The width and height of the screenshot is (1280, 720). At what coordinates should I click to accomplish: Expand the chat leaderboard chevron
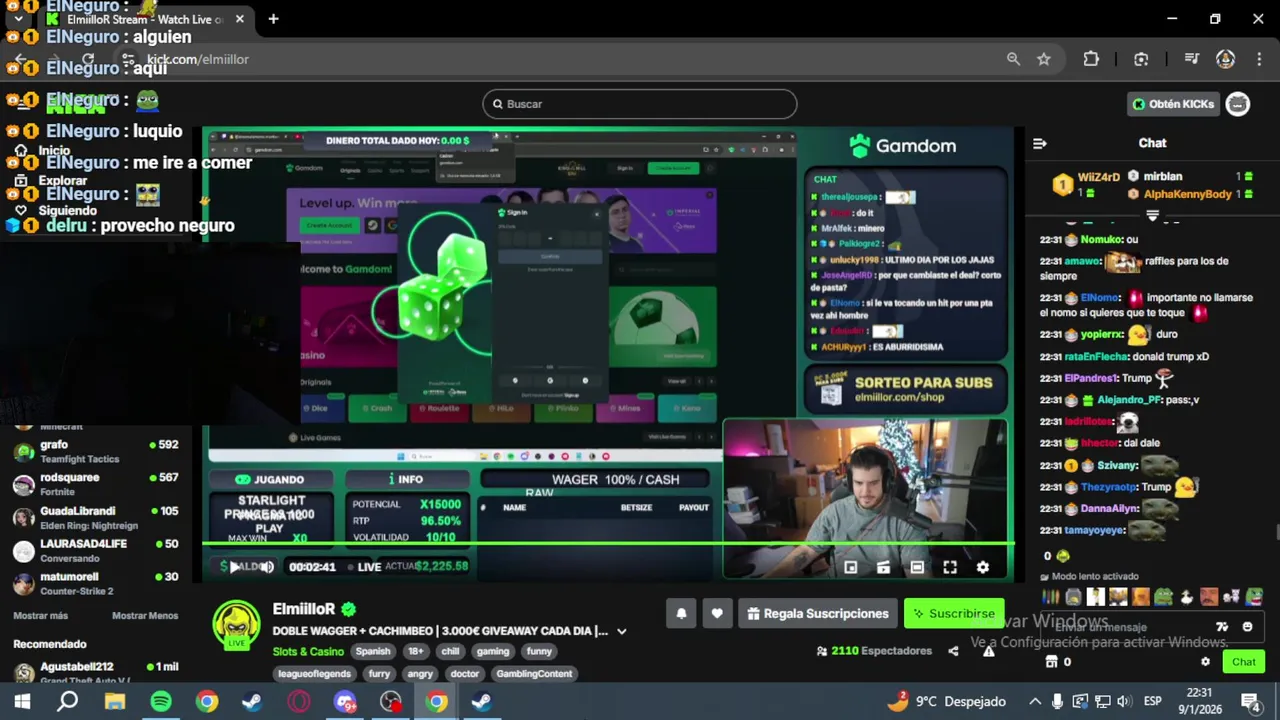(1152, 214)
